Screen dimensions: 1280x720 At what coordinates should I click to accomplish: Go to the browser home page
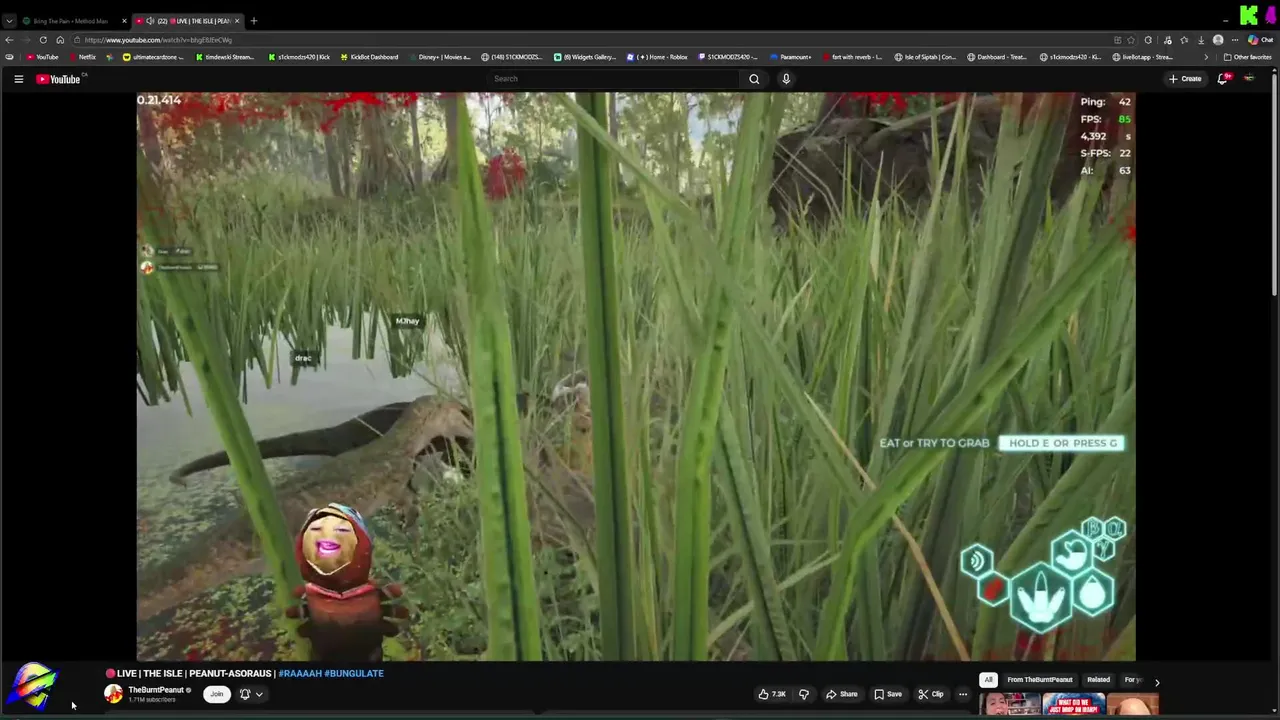[x=60, y=40]
